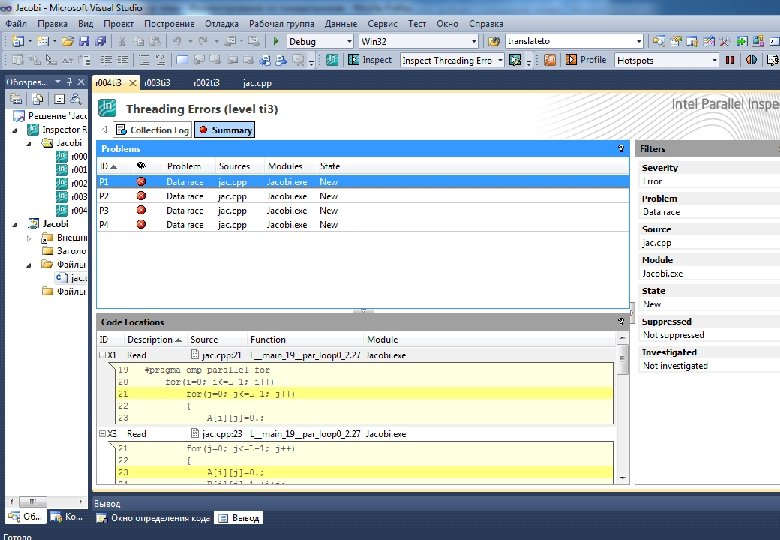
Task: Open the Файл menu
Action: [16, 23]
